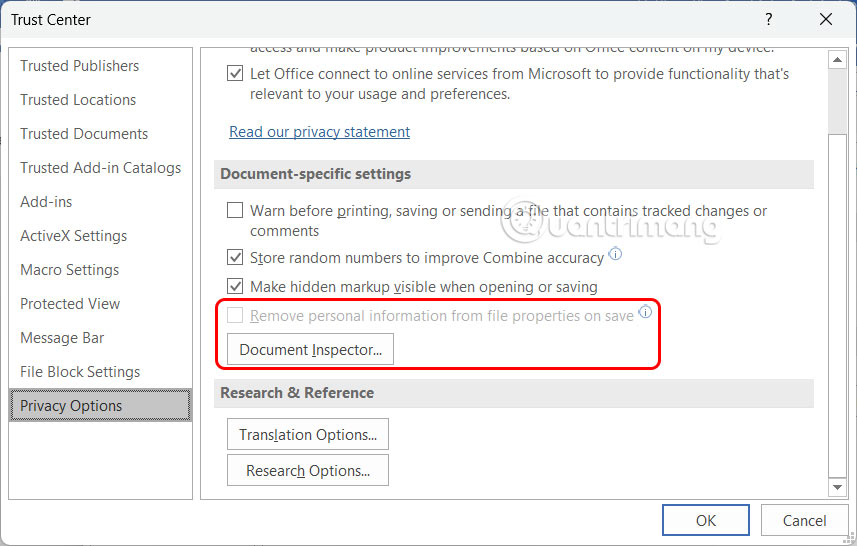Select Protected View in sidebar
The height and width of the screenshot is (546, 857).
[x=70, y=304]
